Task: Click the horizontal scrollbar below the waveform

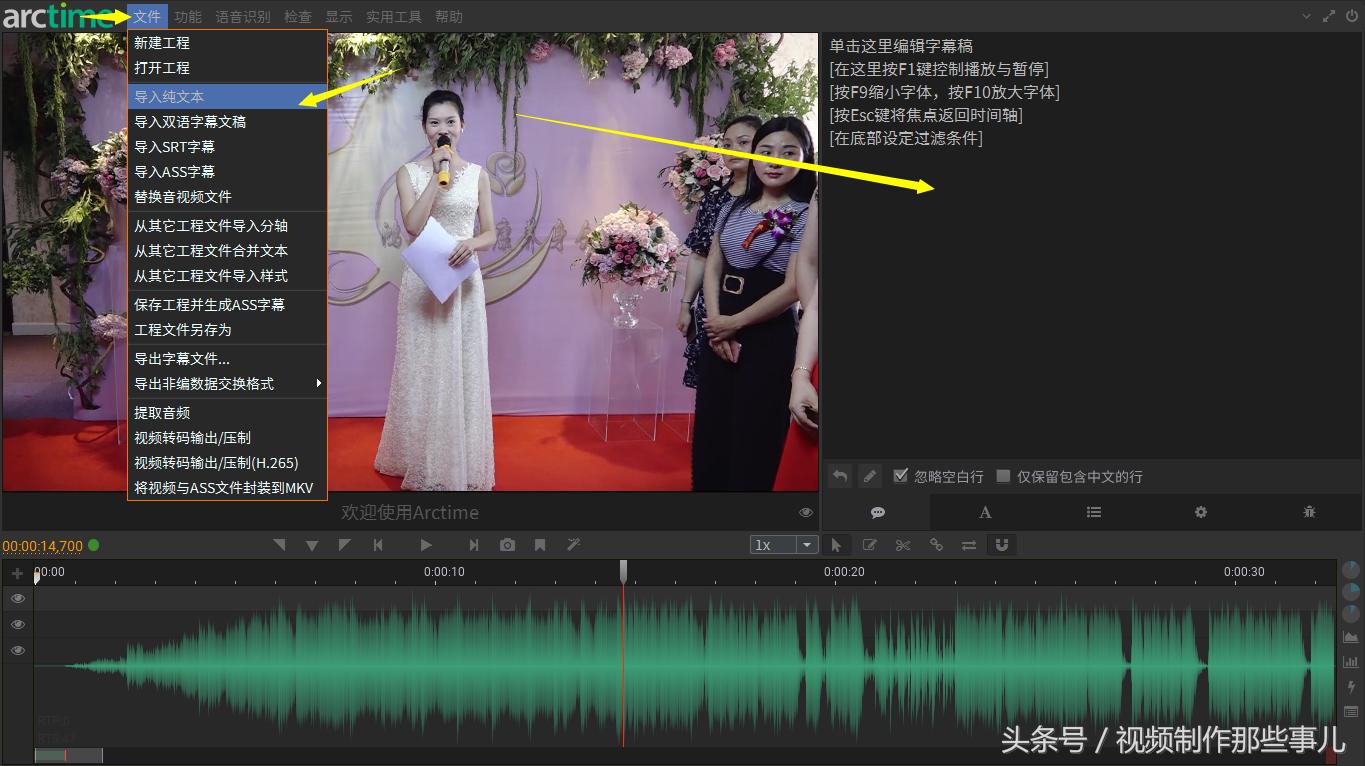Action: tap(68, 755)
